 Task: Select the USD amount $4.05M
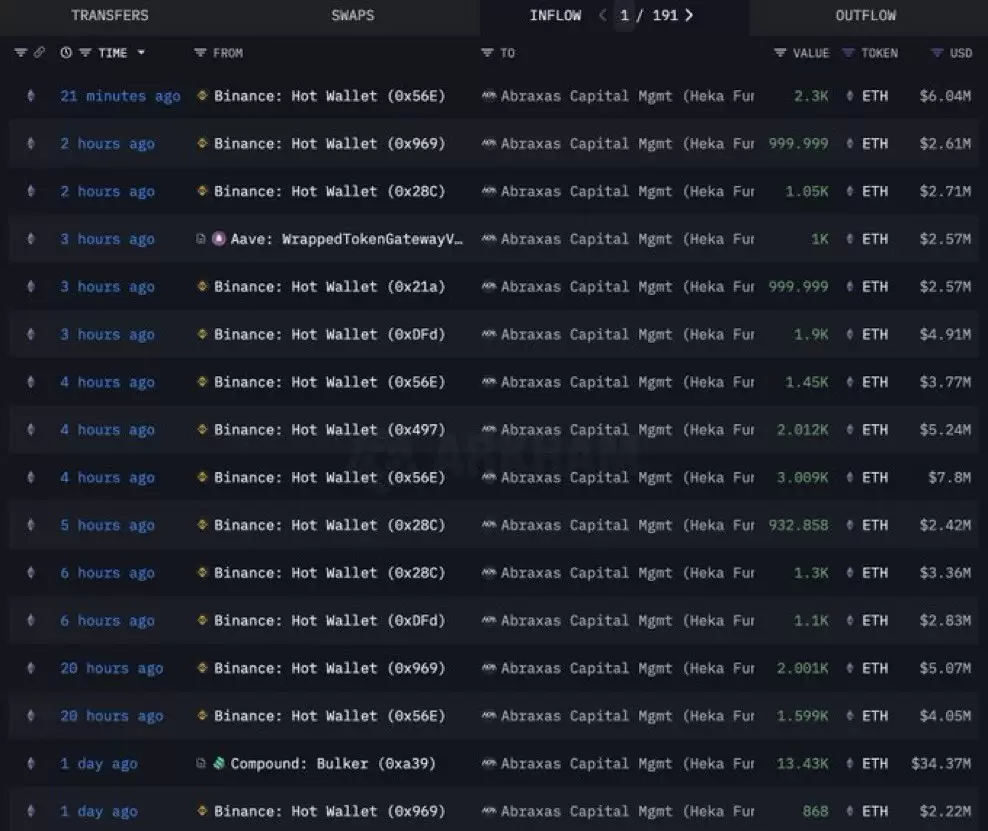click(945, 716)
